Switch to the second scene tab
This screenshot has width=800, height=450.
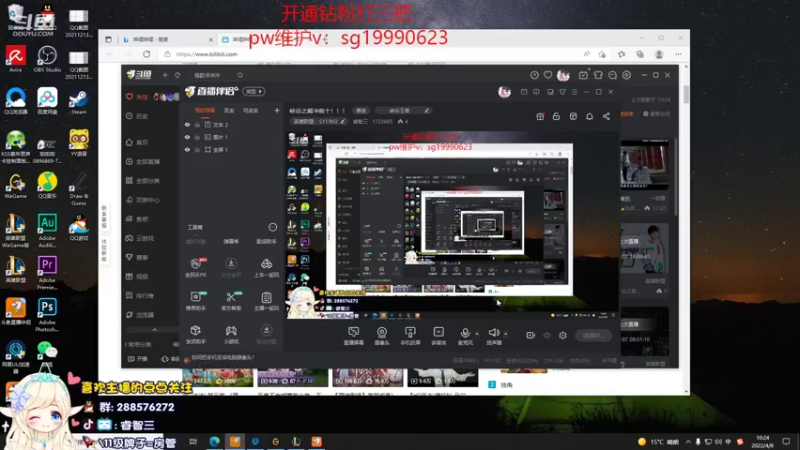pos(229,110)
